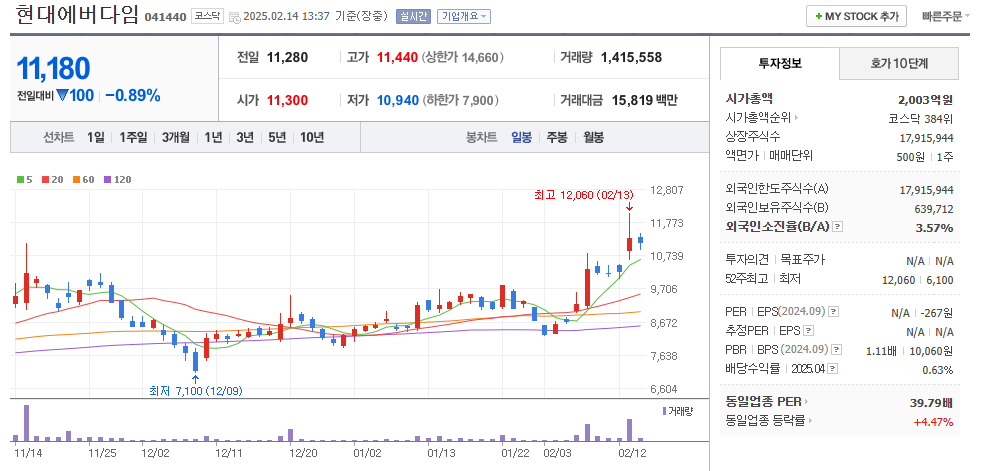993x471 pixels.
Task: Click the 동일업종 PER value 39.79배
Action: click(931, 403)
